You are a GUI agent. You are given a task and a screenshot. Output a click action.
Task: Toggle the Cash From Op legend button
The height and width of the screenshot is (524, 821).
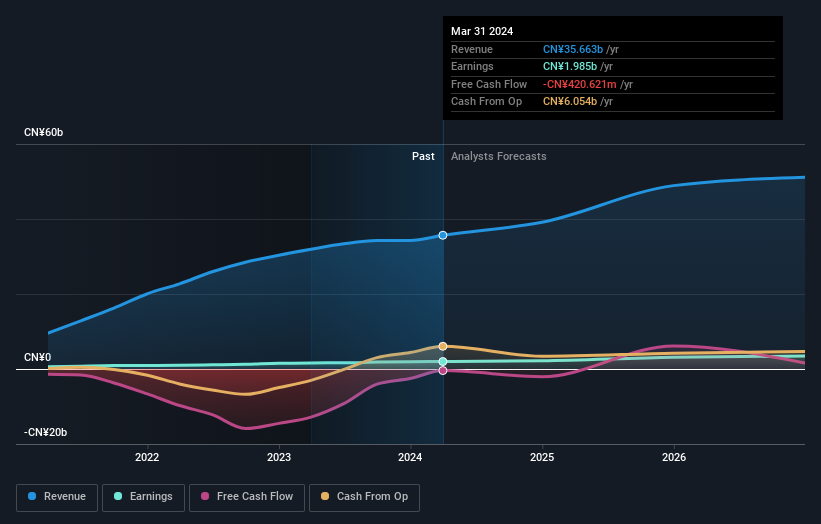(x=364, y=497)
